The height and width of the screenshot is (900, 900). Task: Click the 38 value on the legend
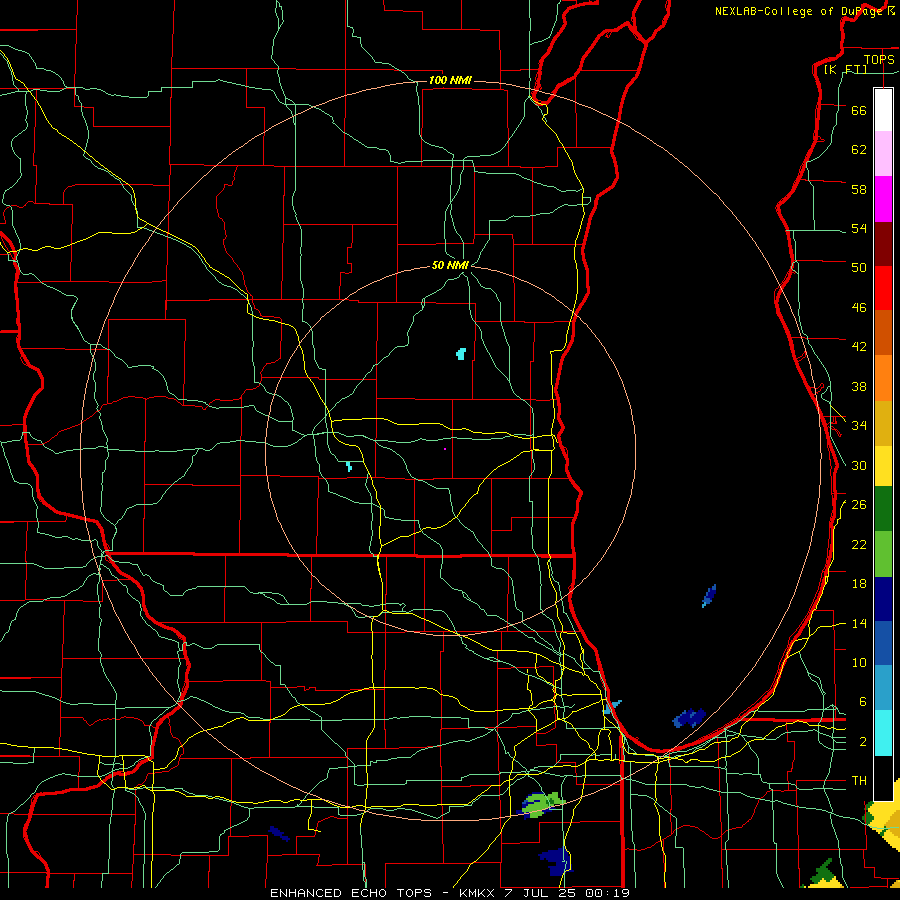[x=859, y=386]
